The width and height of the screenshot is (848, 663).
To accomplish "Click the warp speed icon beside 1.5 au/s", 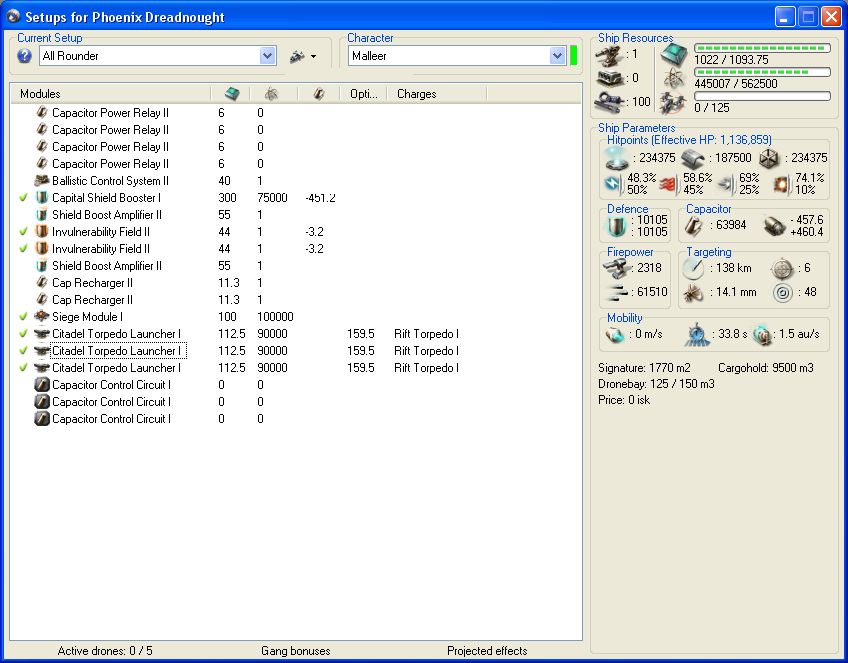I will (762, 335).
